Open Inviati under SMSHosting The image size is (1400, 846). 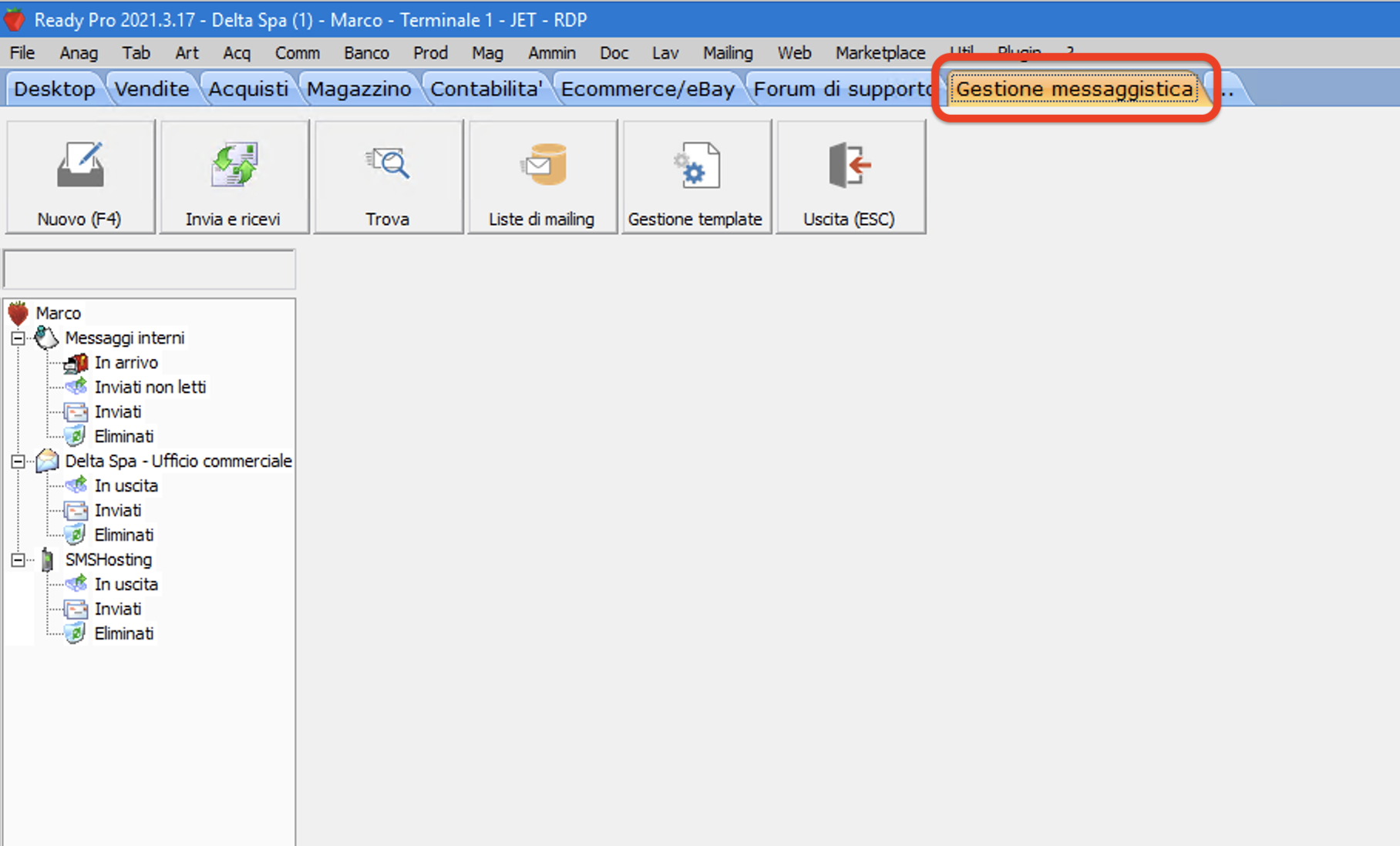pos(118,609)
